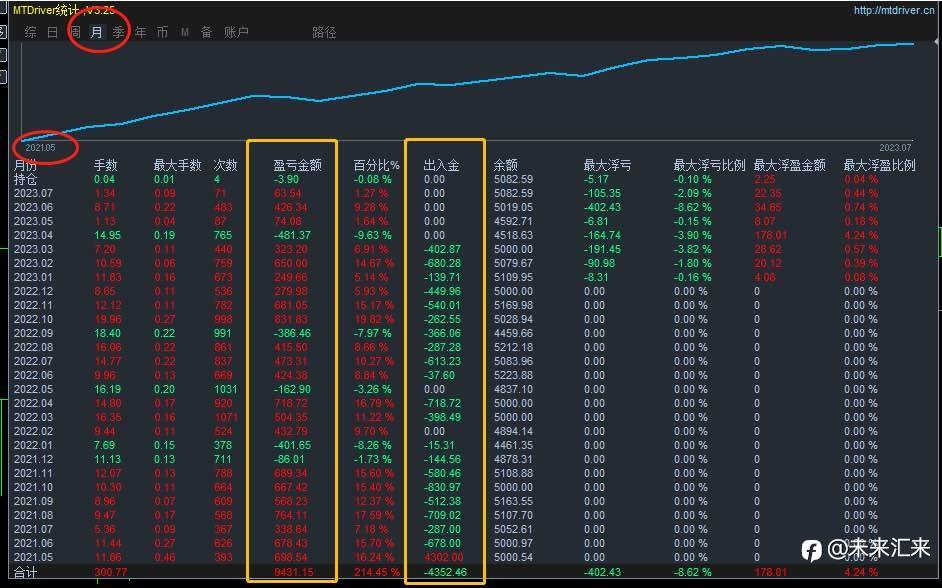Open the 备 notes tab

click(x=207, y=32)
